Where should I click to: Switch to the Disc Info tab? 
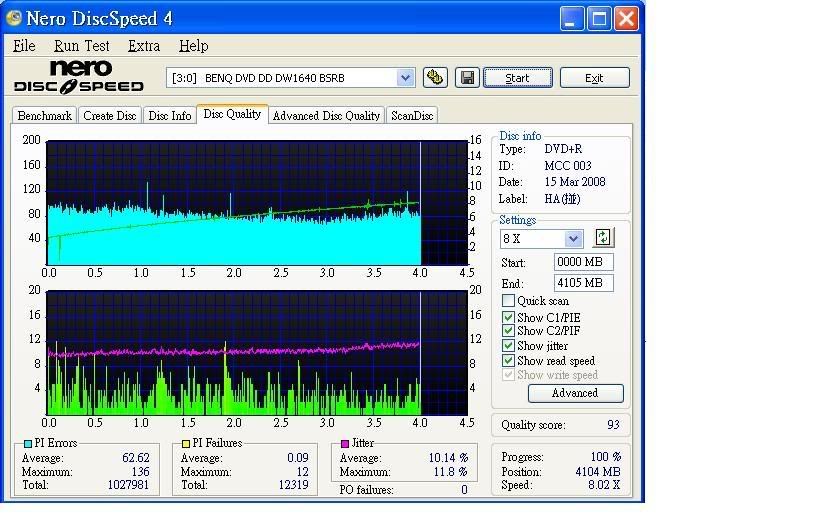click(x=170, y=116)
